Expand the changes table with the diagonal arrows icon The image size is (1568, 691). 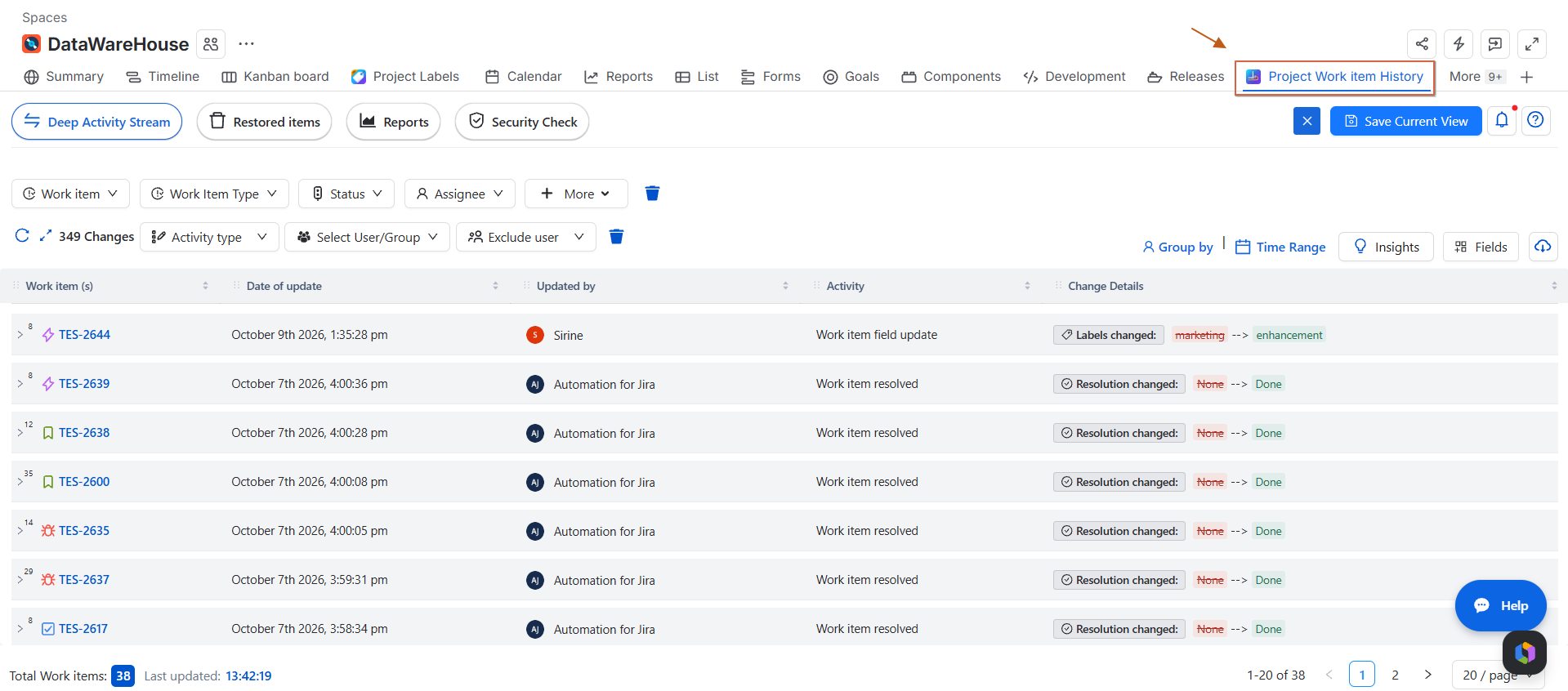point(46,236)
